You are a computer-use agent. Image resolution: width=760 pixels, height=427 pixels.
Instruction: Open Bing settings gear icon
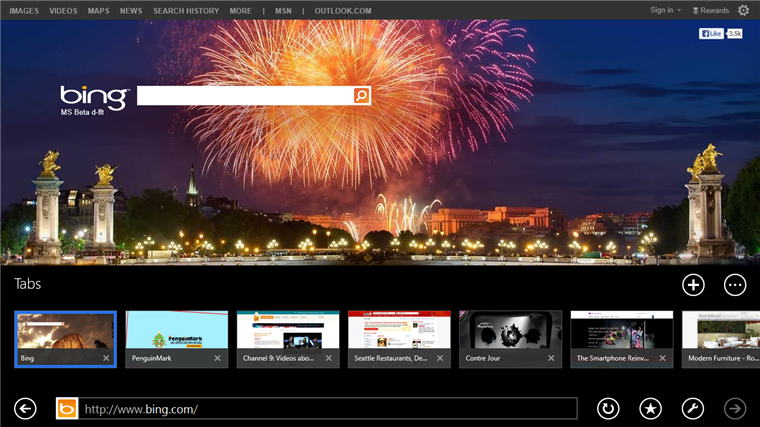[x=744, y=10]
